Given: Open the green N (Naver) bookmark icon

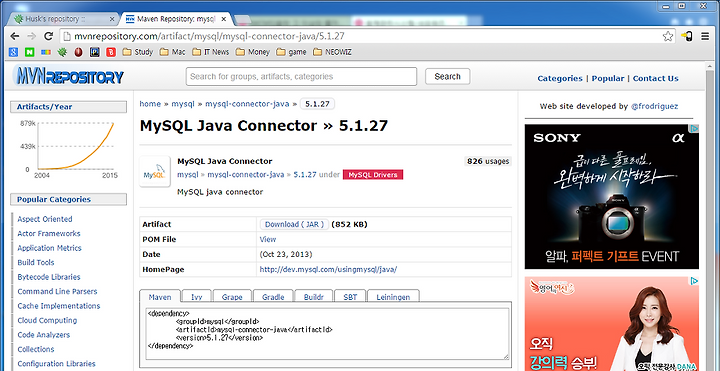Looking at the screenshot, I should pyautogui.click(x=29, y=52).
